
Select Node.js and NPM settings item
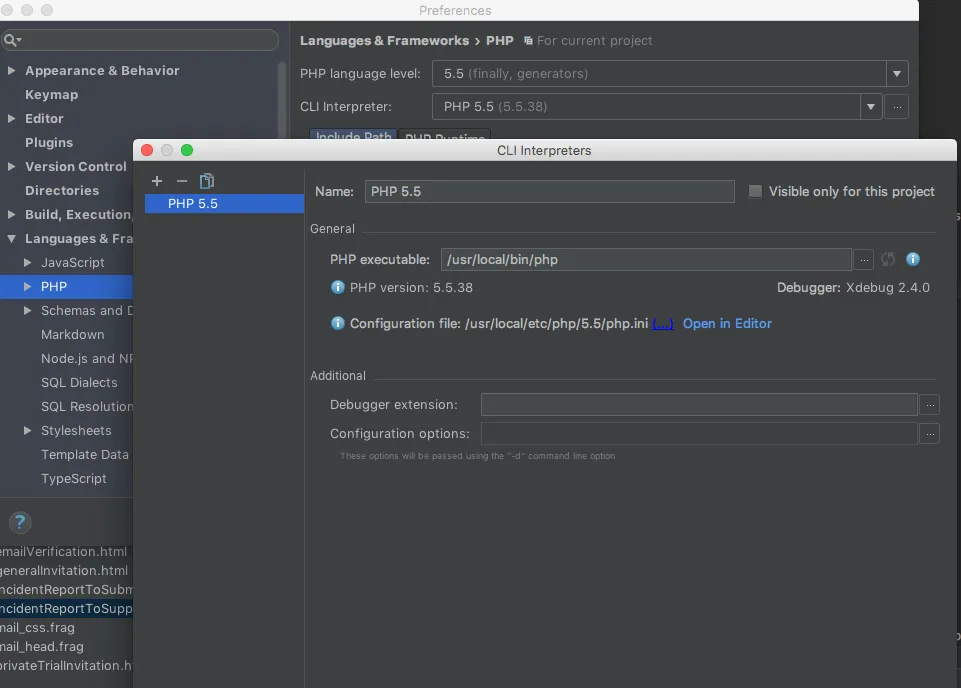[x=87, y=358]
